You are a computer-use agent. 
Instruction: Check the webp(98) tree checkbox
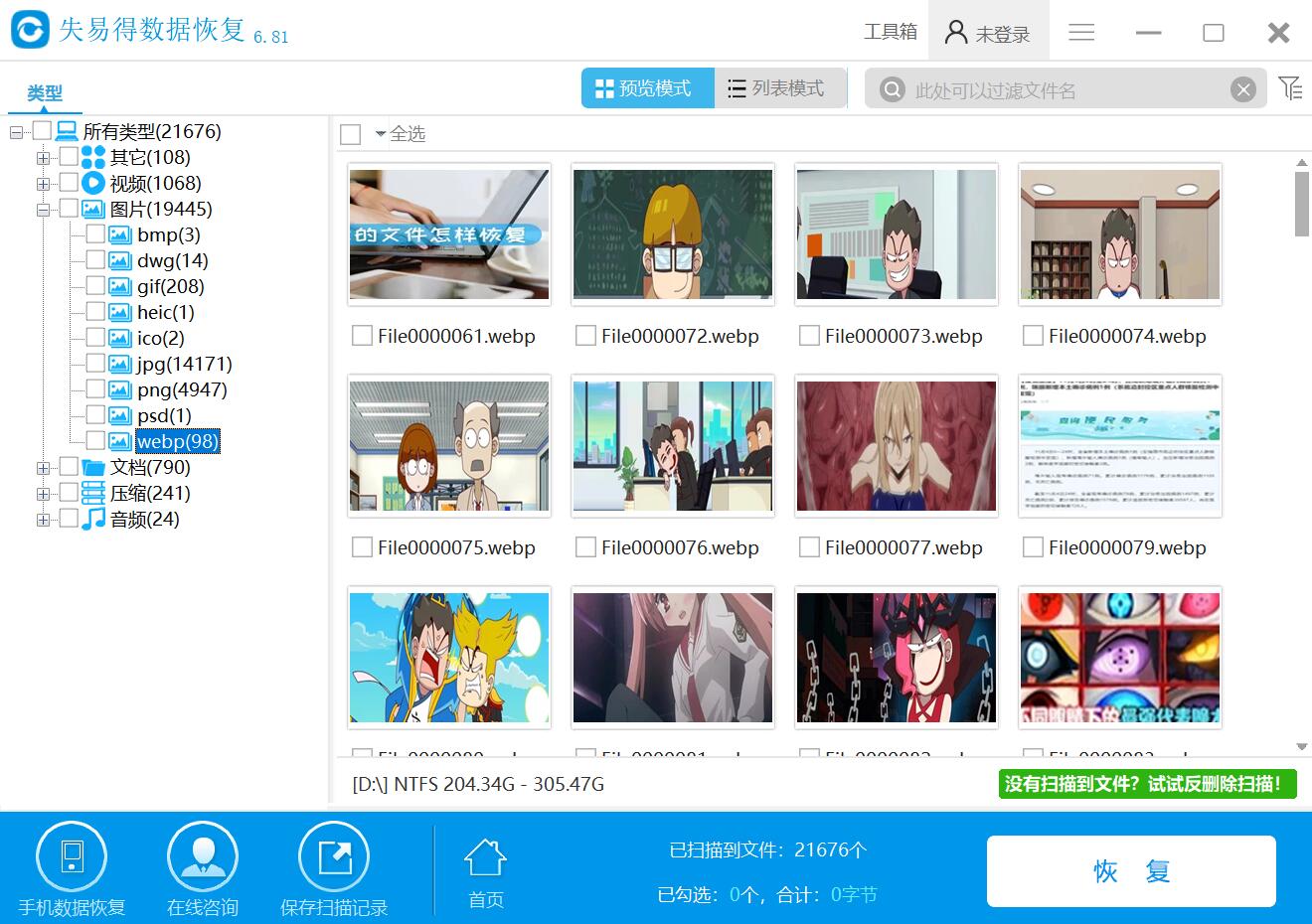pos(95,440)
